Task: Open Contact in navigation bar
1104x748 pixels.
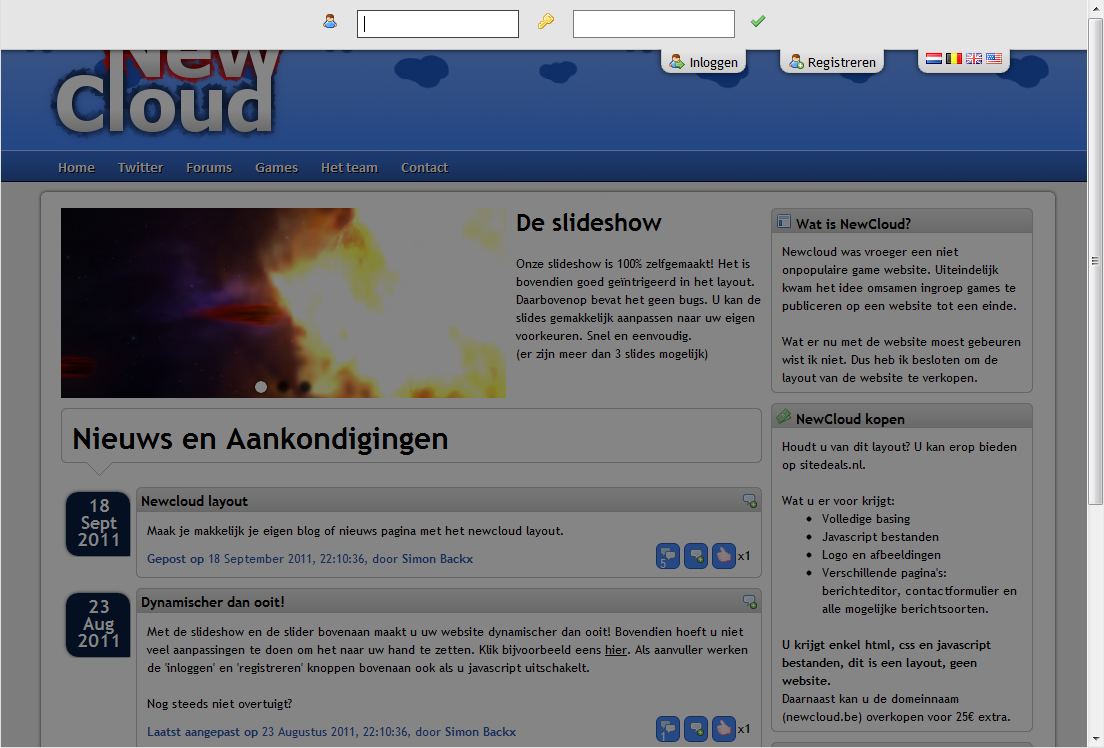Action: [x=425, y=168]
